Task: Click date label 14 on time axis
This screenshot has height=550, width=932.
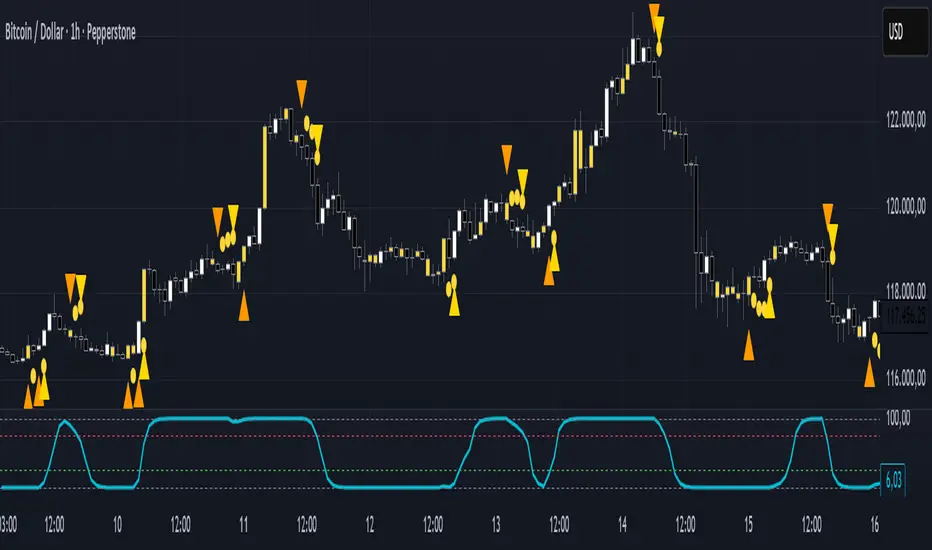Action: (622, 524)
